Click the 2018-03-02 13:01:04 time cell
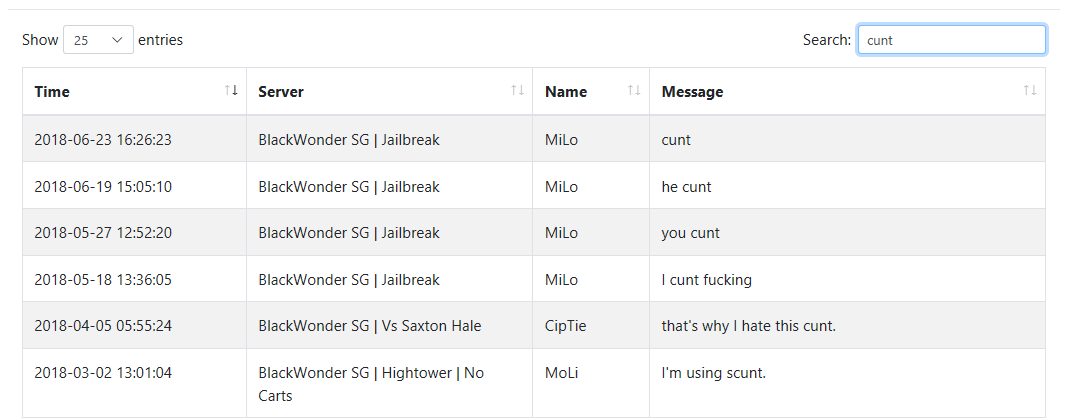Viewport: 1077px width, 418px height. pos(135,384)
